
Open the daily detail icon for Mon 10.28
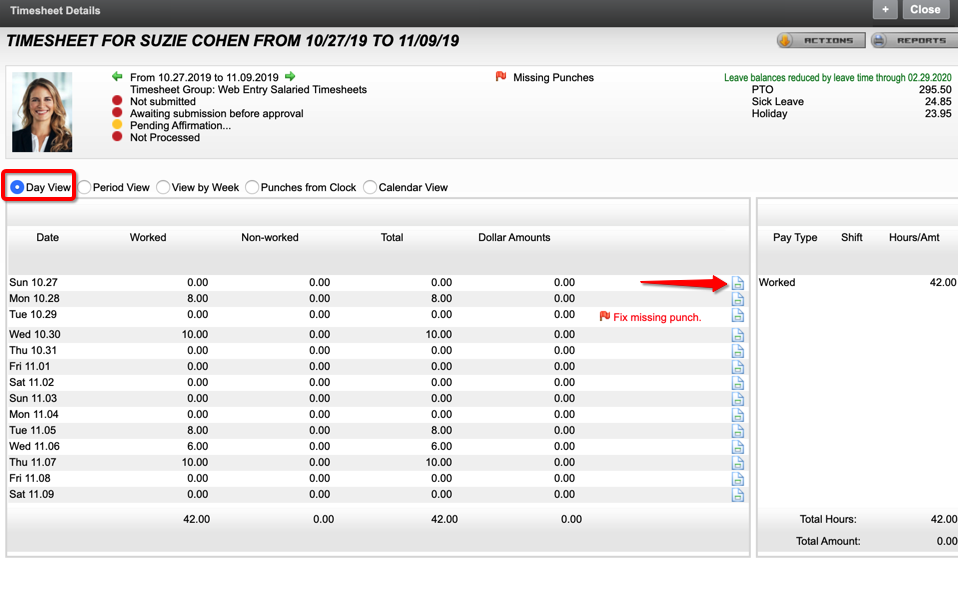point(738,299)
